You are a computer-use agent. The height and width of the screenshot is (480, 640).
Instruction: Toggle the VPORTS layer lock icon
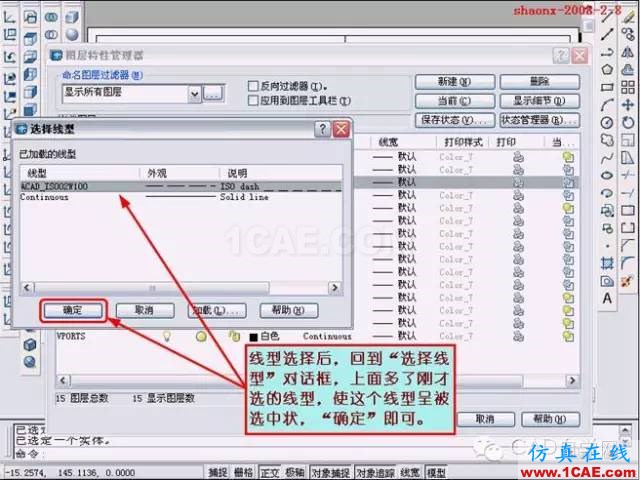(234, 336)
